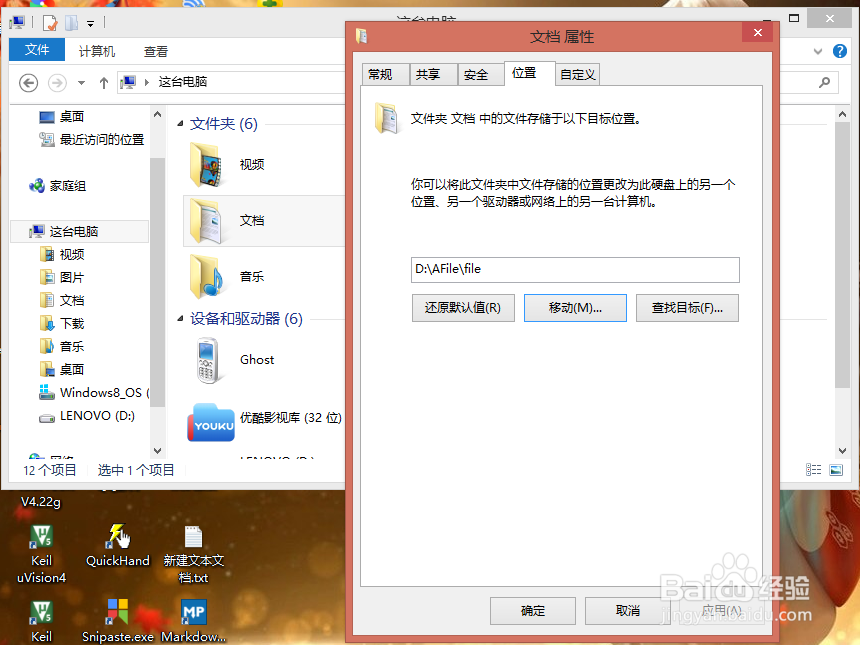Click the location path field D:\AFile\file
860x645 pixels.
pyautogui.click(x=575, y=269)
